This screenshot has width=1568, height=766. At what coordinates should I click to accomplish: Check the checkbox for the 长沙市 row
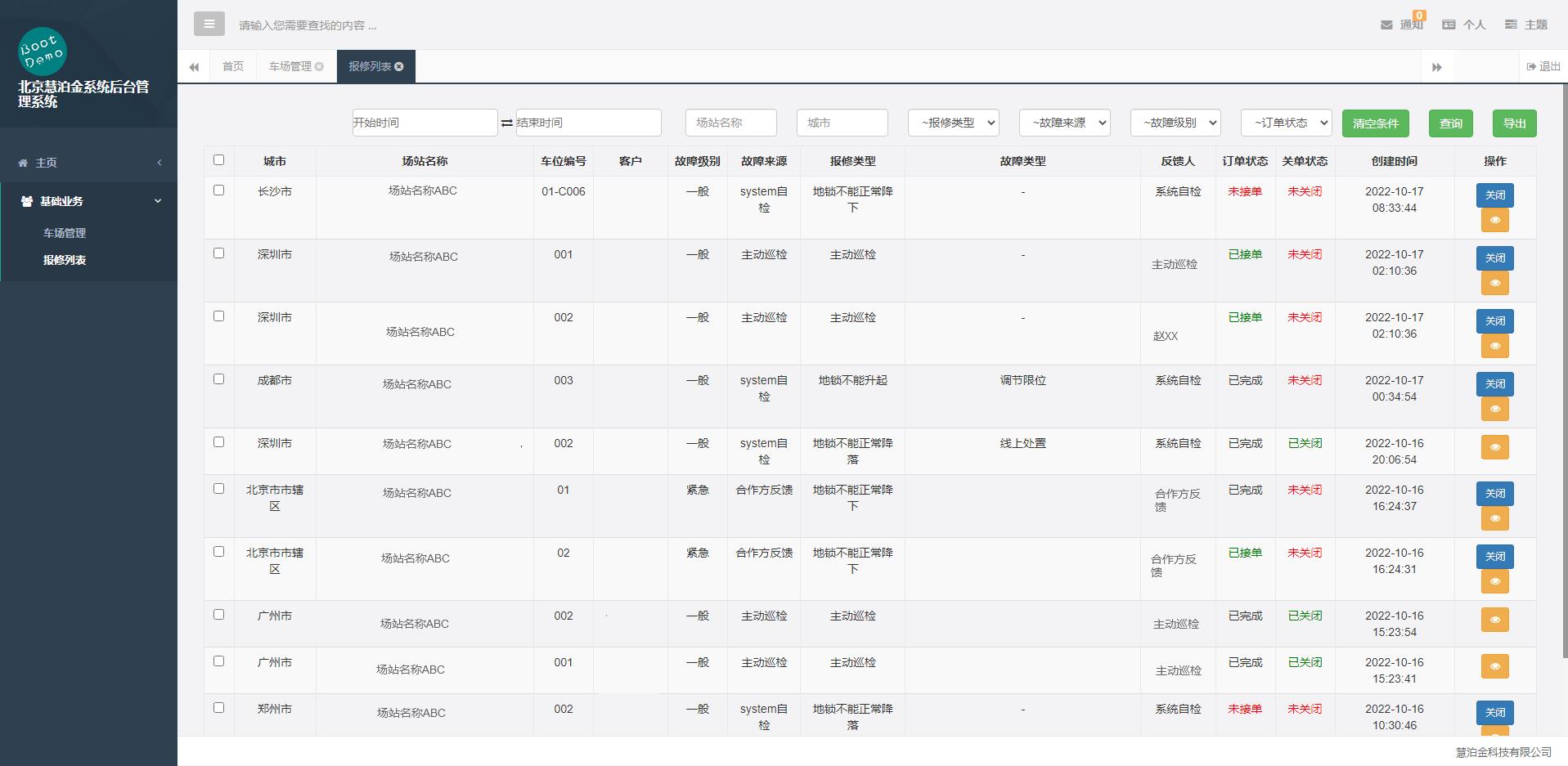(x=218, y=190)
